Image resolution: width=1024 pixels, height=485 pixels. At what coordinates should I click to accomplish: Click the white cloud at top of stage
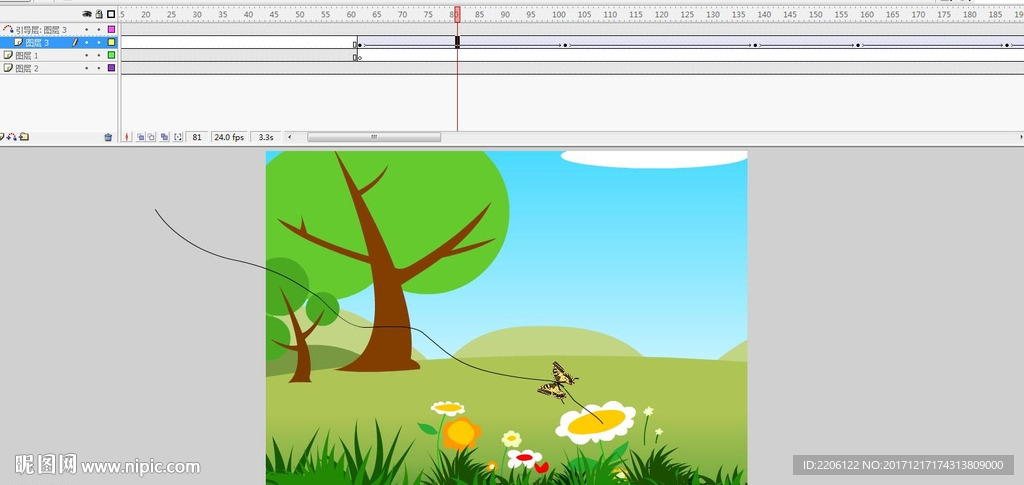654,159
